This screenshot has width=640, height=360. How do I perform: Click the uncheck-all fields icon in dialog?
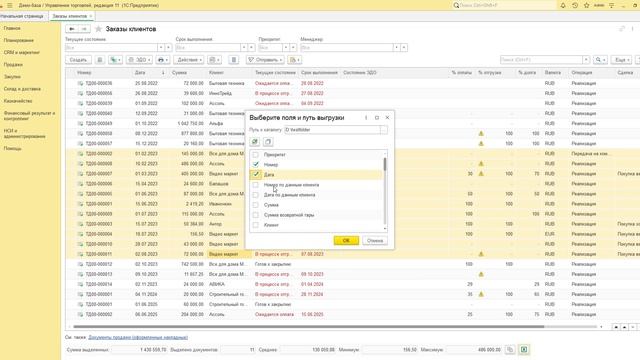(x=268, y=142)
